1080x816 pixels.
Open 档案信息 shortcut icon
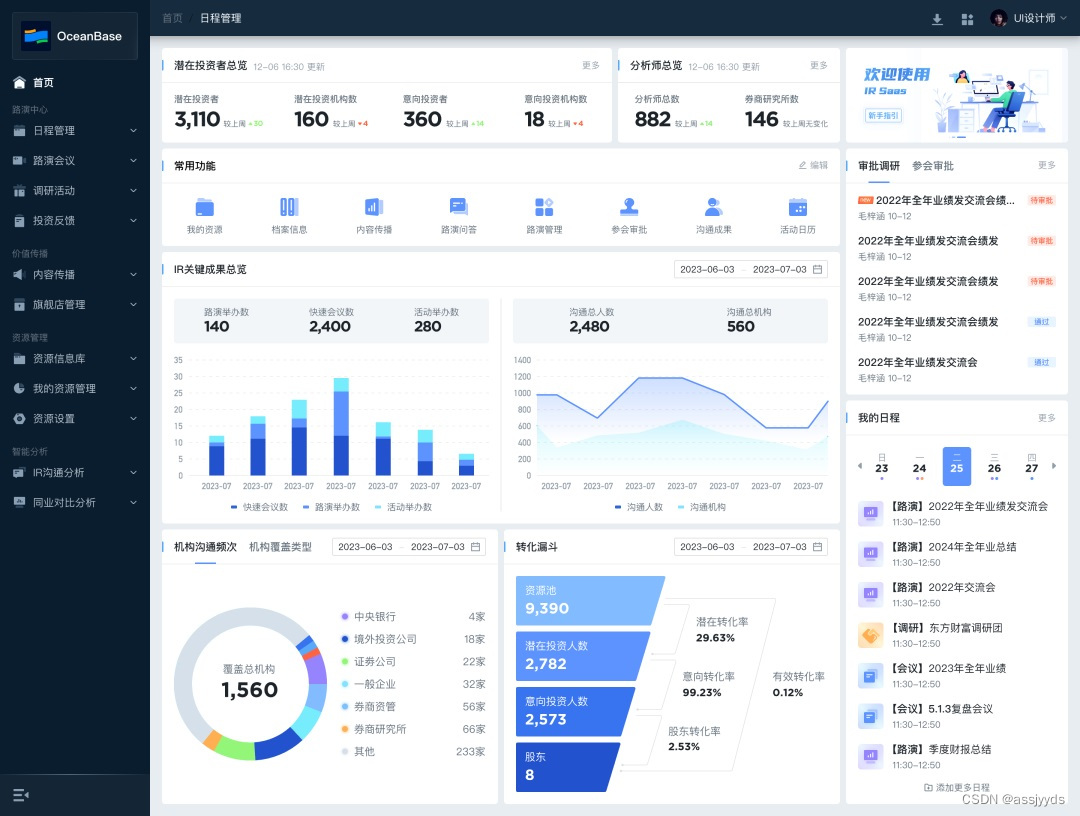[x=289, y=207]
